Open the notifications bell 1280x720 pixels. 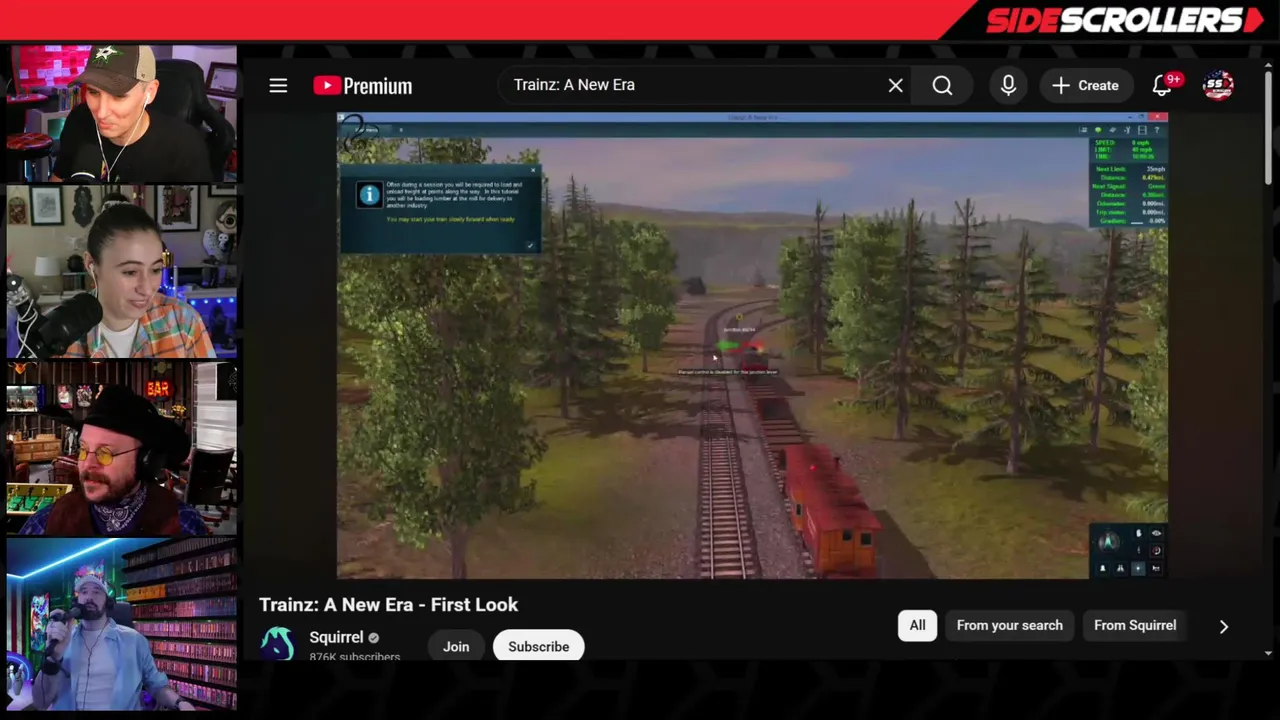coord(1163,85)
